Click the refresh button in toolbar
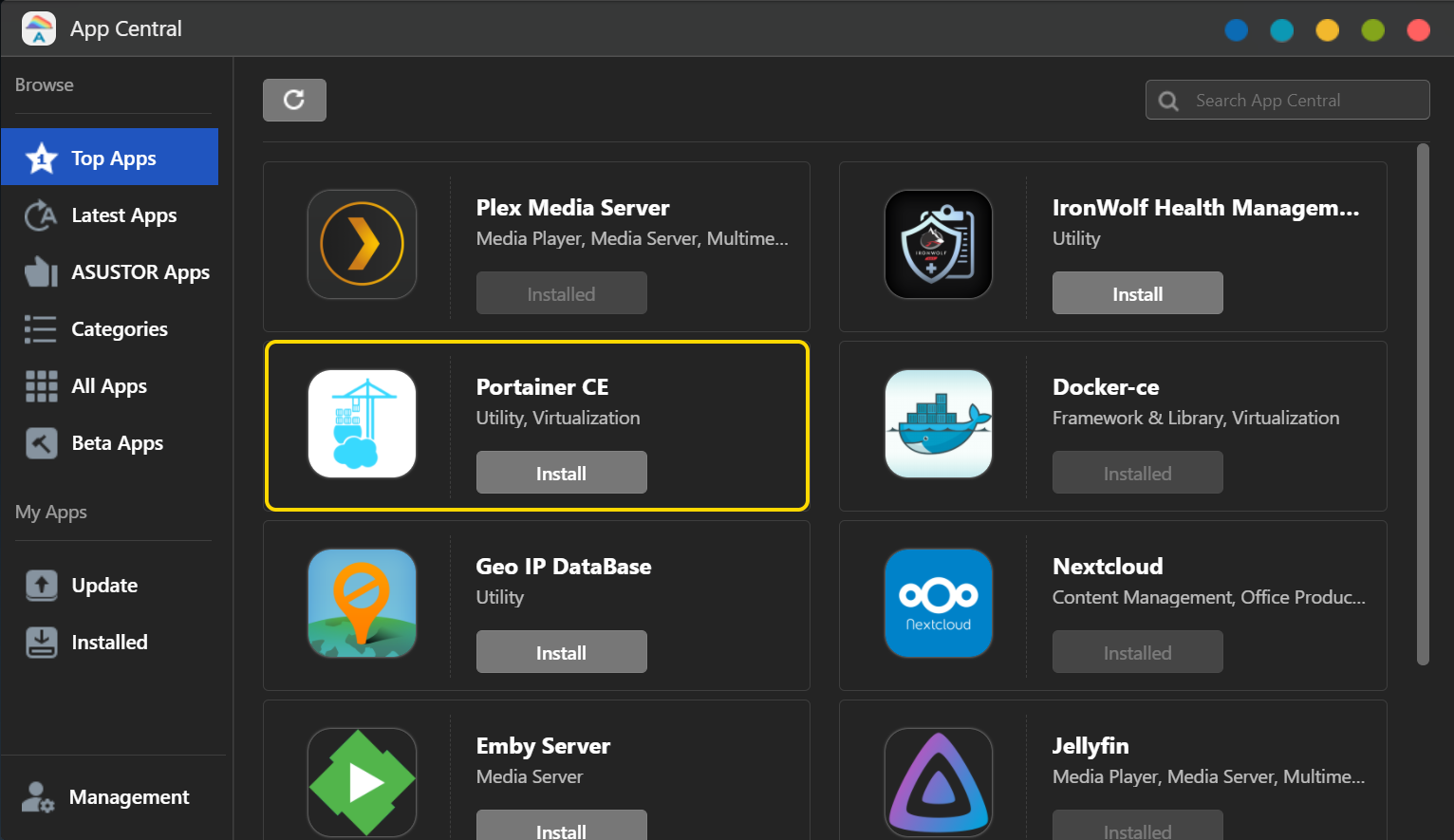This screenshot has height=840, width=1454. 294,100
